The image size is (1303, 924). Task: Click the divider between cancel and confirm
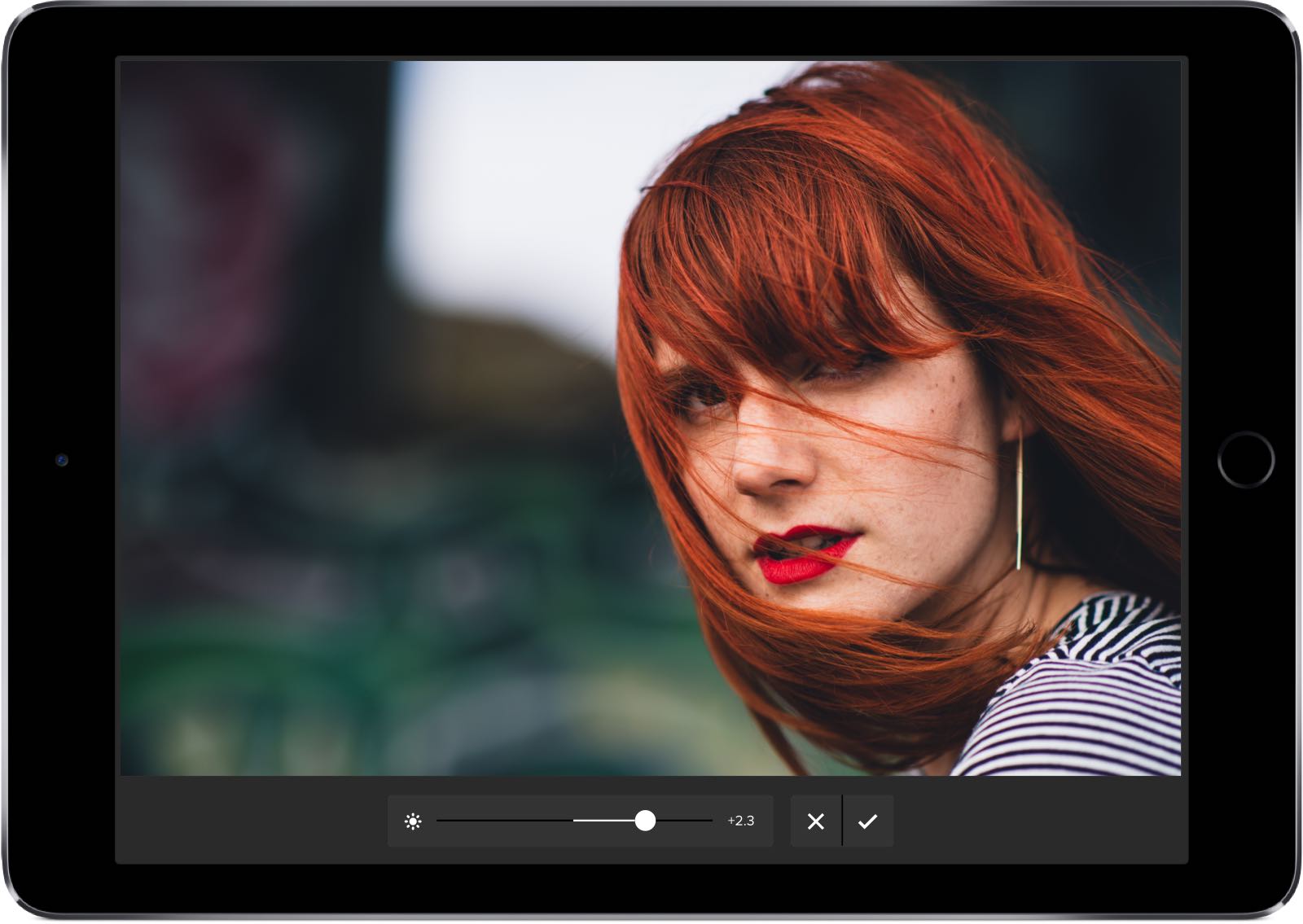842,821
